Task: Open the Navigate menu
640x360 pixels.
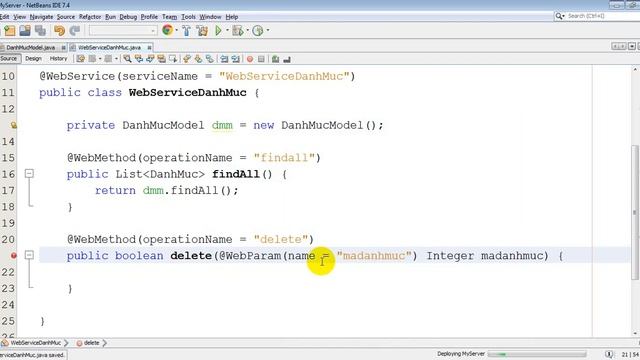Action: 41,17
